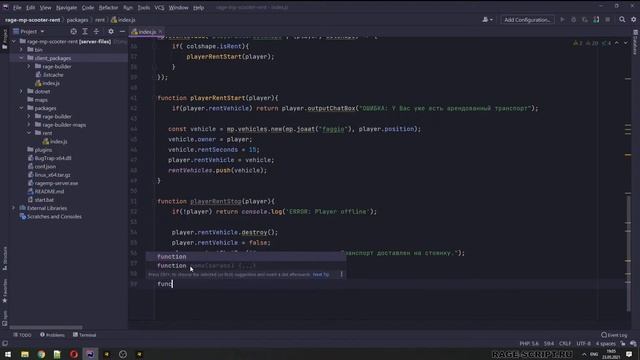The width and height of the screenshot is (640, 360).
Task: Open the Edit menu
Action: tap(31, 7)
